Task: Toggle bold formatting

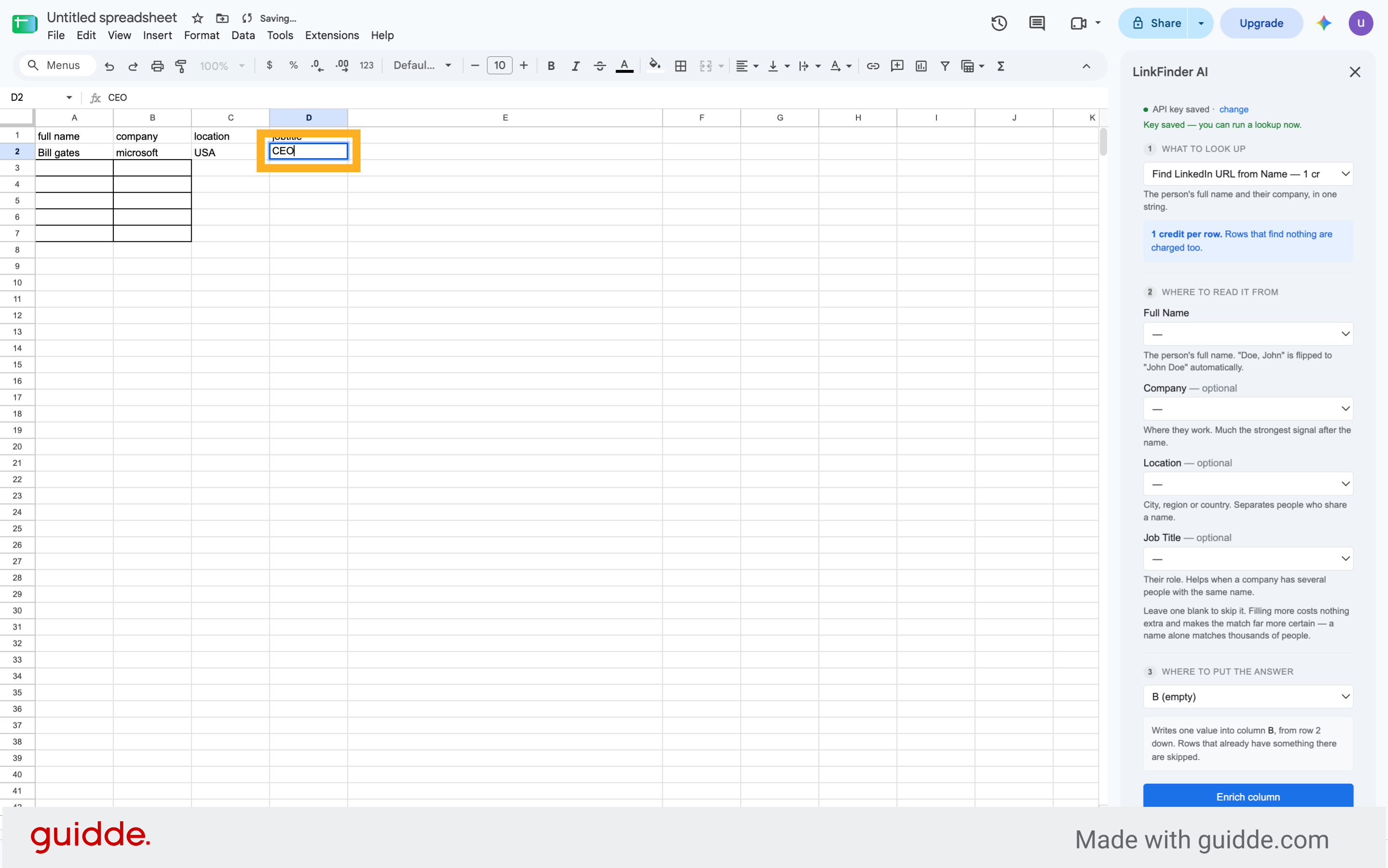Action: pyautogui.click(x=551, y=66)
